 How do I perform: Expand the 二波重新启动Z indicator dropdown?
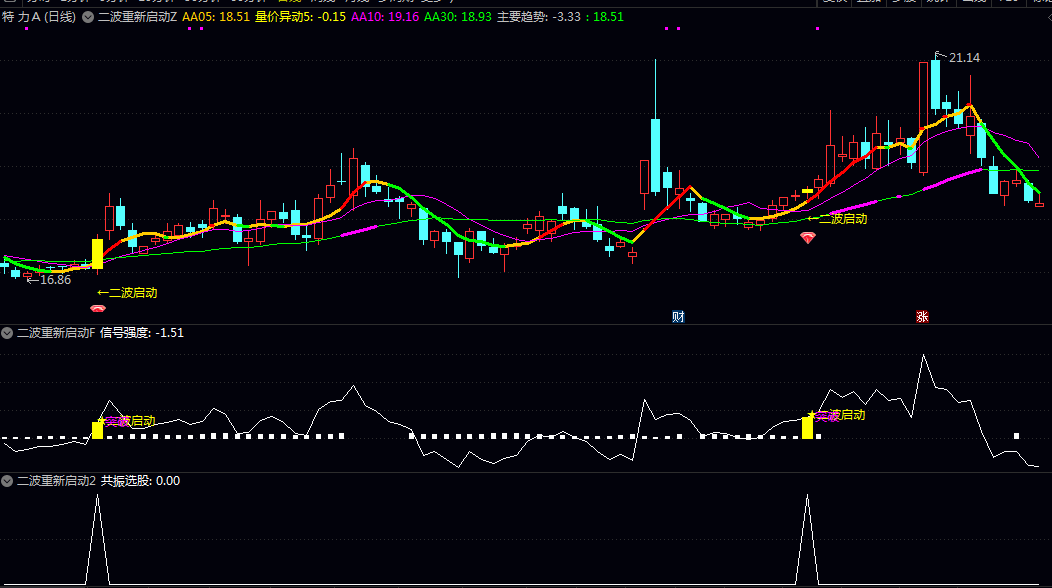[88, 17]
